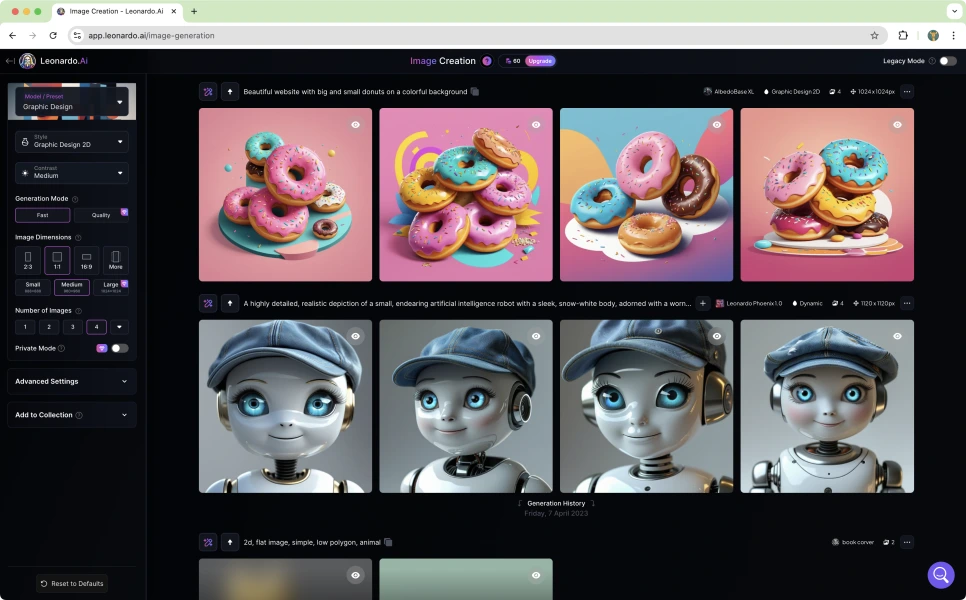Open the Contrast Medium dropdown
This screenshot has width=966, height=600.
(x=71, y=172)
